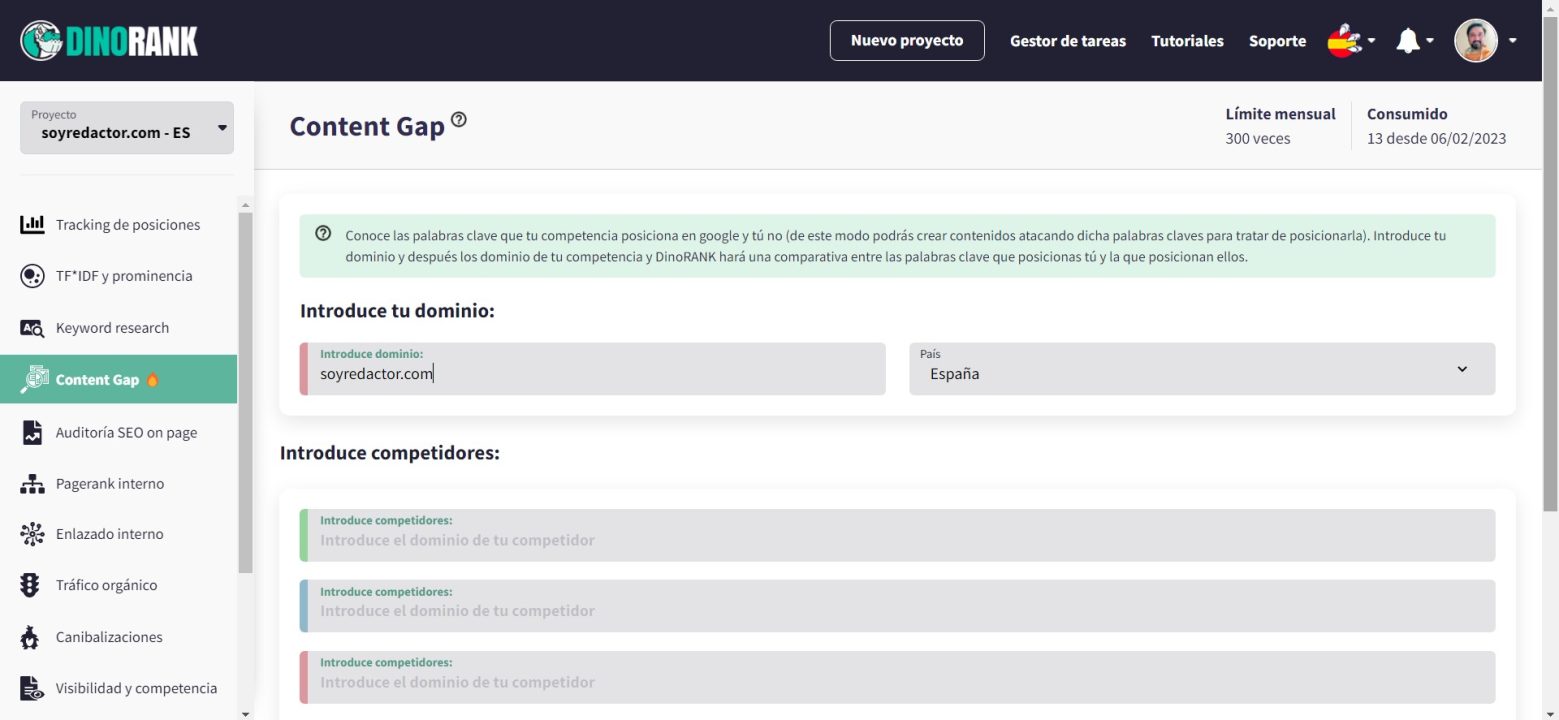Click the flame icon beside Content Gap
Image resolution: width=1559 pixels, height=720 pixels.
click(x=153, y=380)
